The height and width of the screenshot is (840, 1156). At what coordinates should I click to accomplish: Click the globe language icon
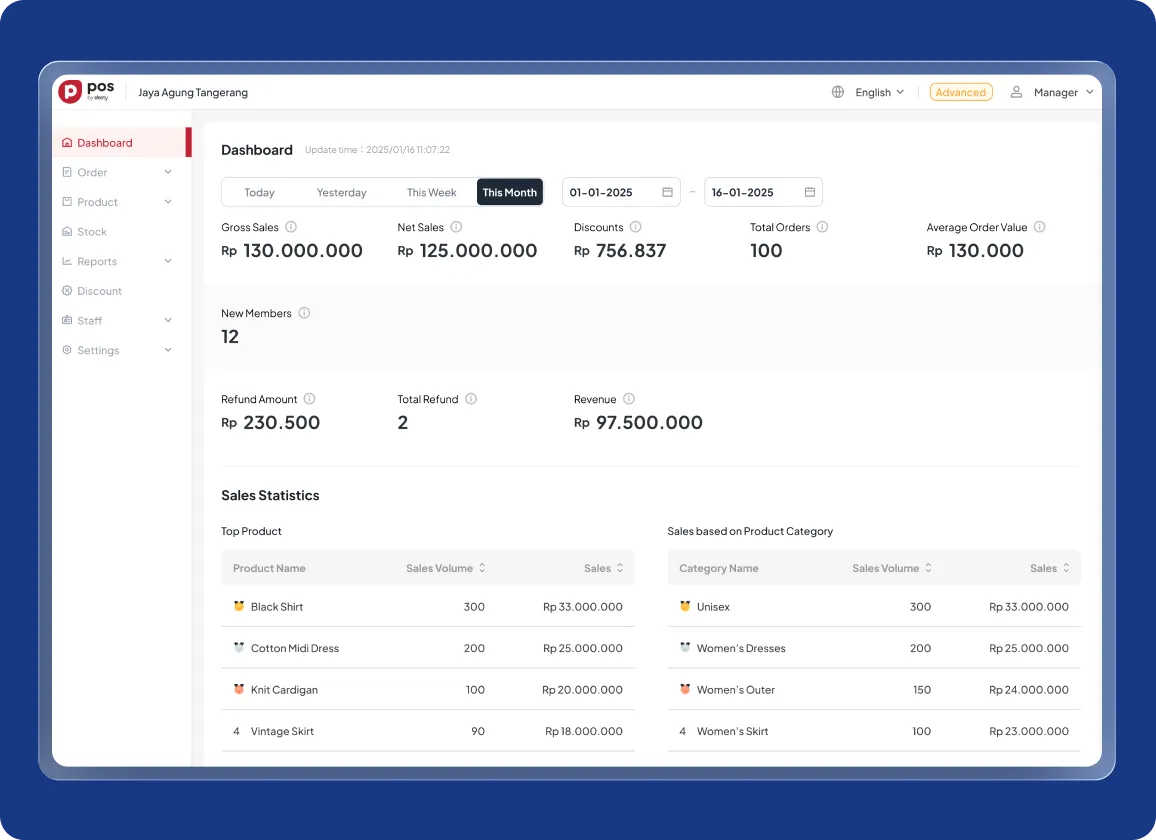point(838,92)
